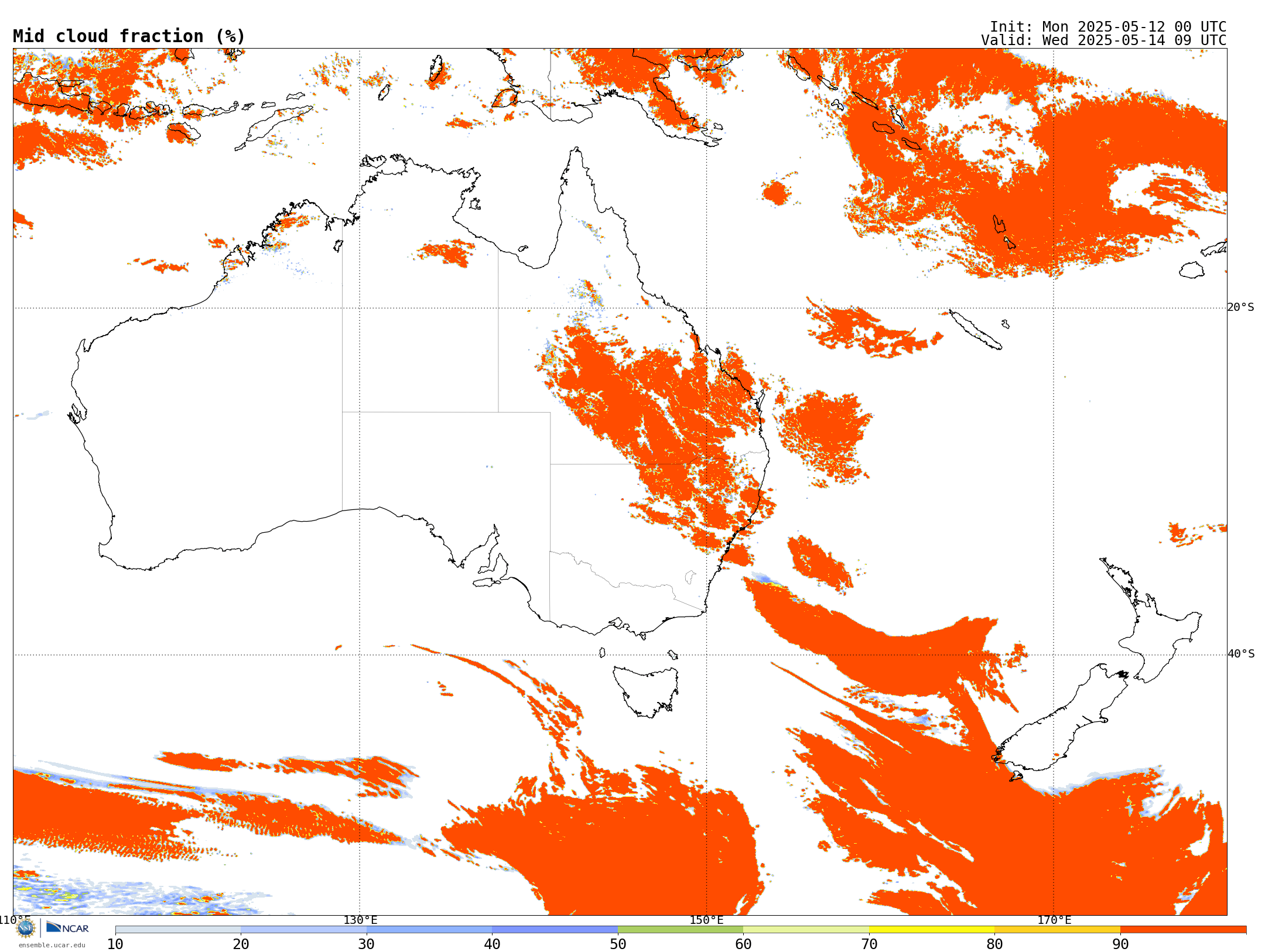Click the colorbar label '20'
The height and width of the screenshot is (952, 1265).
[241, 944]
